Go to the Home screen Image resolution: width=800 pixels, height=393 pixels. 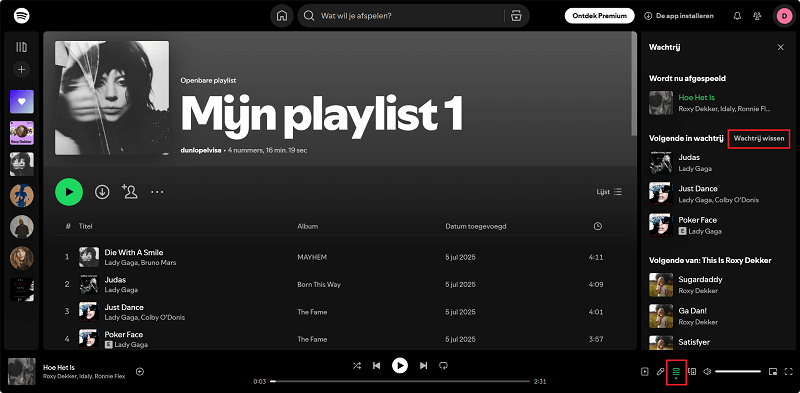click(x=282, y=16)
